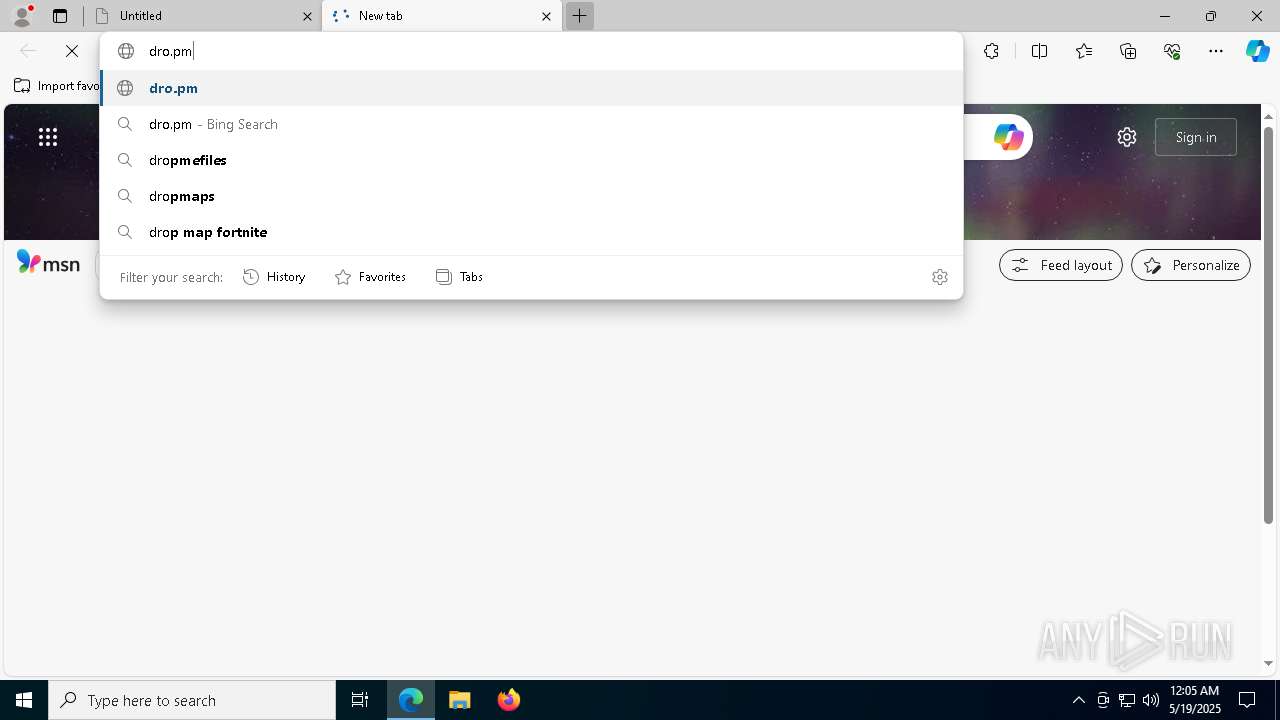Open page settings gear on new tab
This screenshot has width=1280, height=720.
(1127, 137)
